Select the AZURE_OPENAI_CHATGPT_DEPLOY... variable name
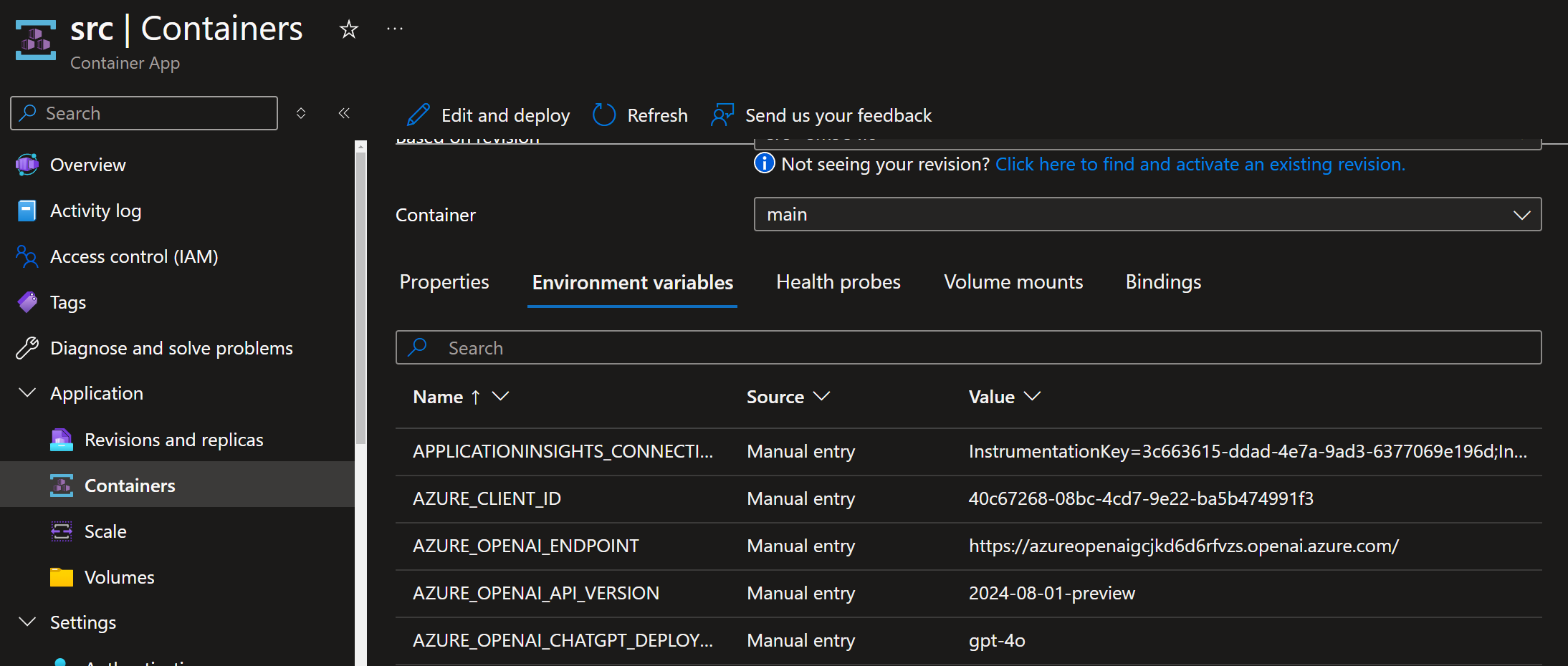The width and height of the screenshot is (1568, 666). click(563, 640)
